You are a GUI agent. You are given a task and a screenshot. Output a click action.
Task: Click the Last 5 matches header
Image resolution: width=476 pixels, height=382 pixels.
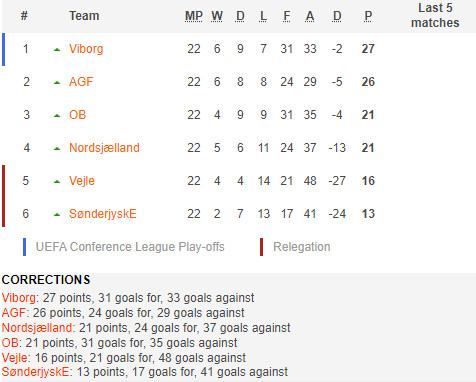click(435, 15)
